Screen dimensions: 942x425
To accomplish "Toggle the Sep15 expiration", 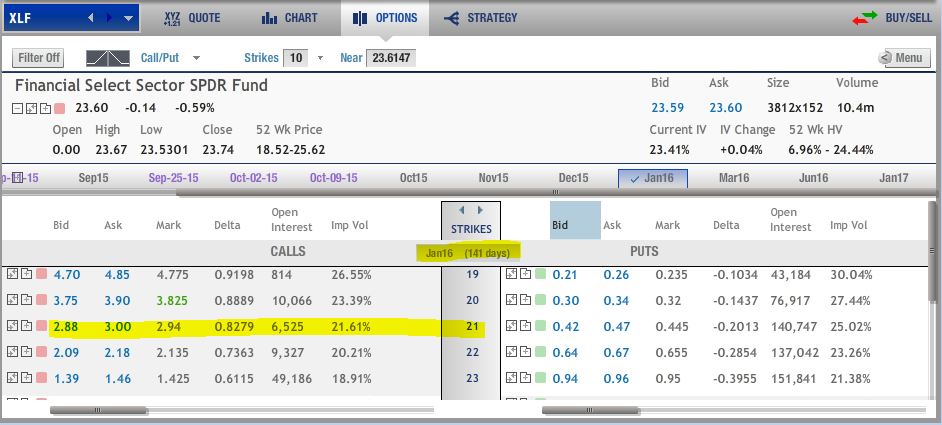I will pos(94,178).
